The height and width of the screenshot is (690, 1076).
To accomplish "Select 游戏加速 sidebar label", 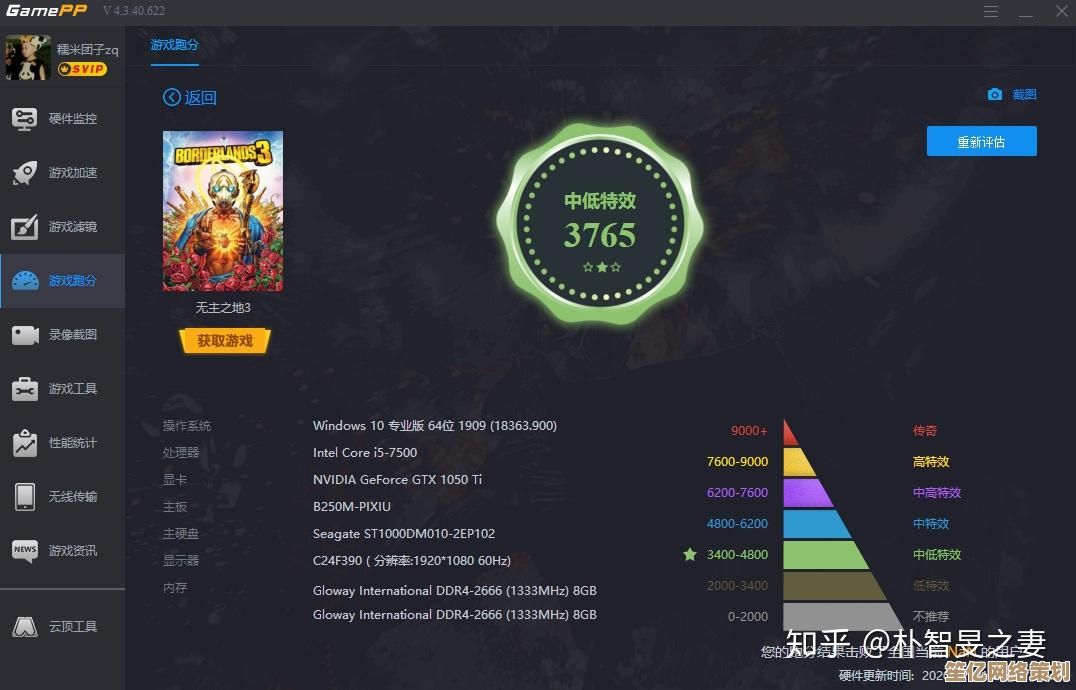I will coord(73,173).
